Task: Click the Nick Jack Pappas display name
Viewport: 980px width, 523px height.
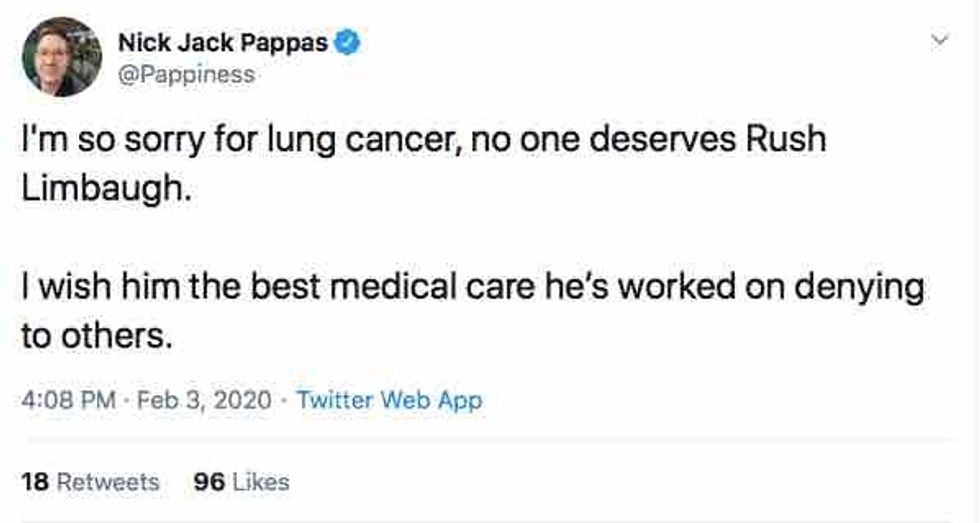Action: point(222,43)
